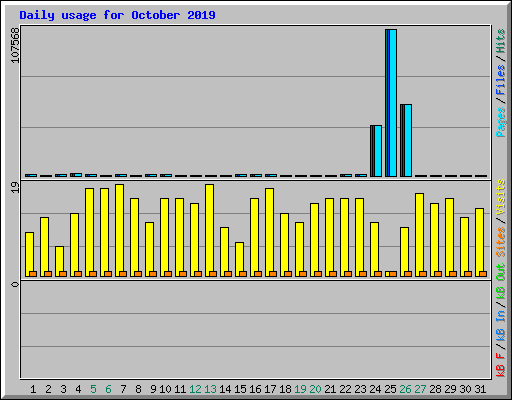Viewport: 512px width, 400px height.
Task: Click the green day 5 x-axis label
Action: 93,389
